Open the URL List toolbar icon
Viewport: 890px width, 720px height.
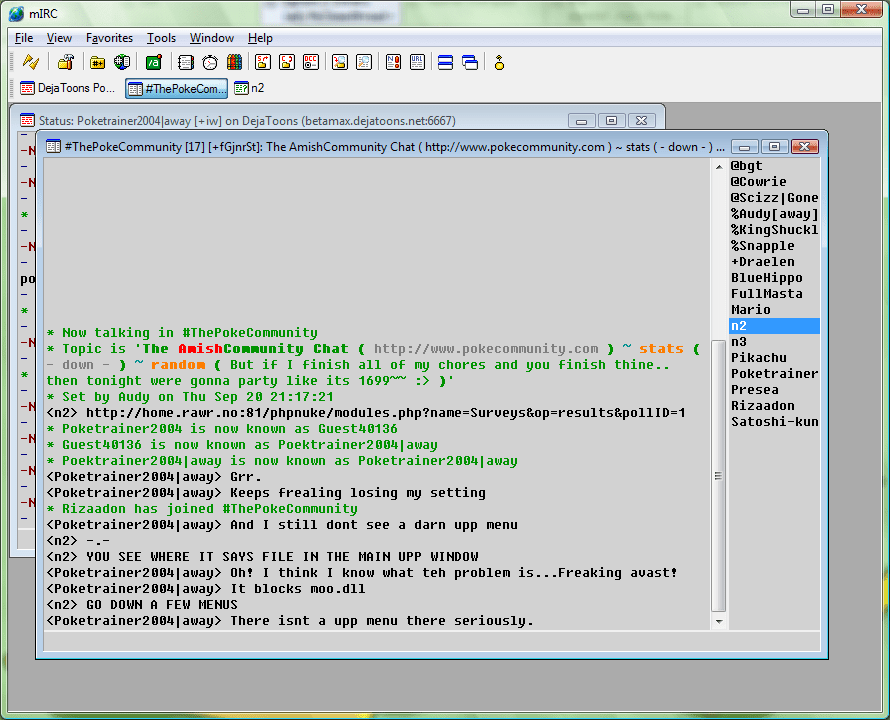417,62
